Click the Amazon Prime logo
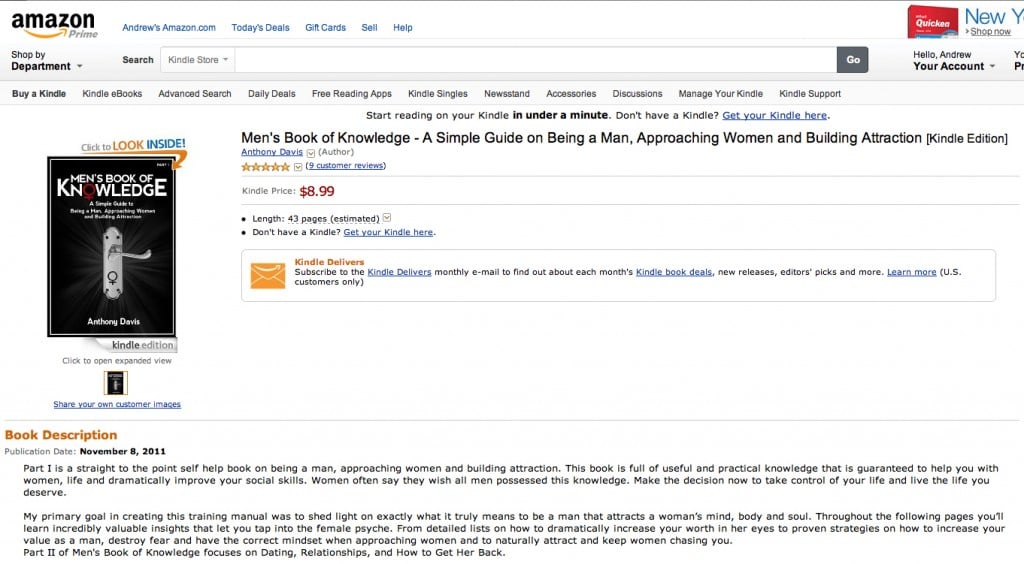 (54, 25)
